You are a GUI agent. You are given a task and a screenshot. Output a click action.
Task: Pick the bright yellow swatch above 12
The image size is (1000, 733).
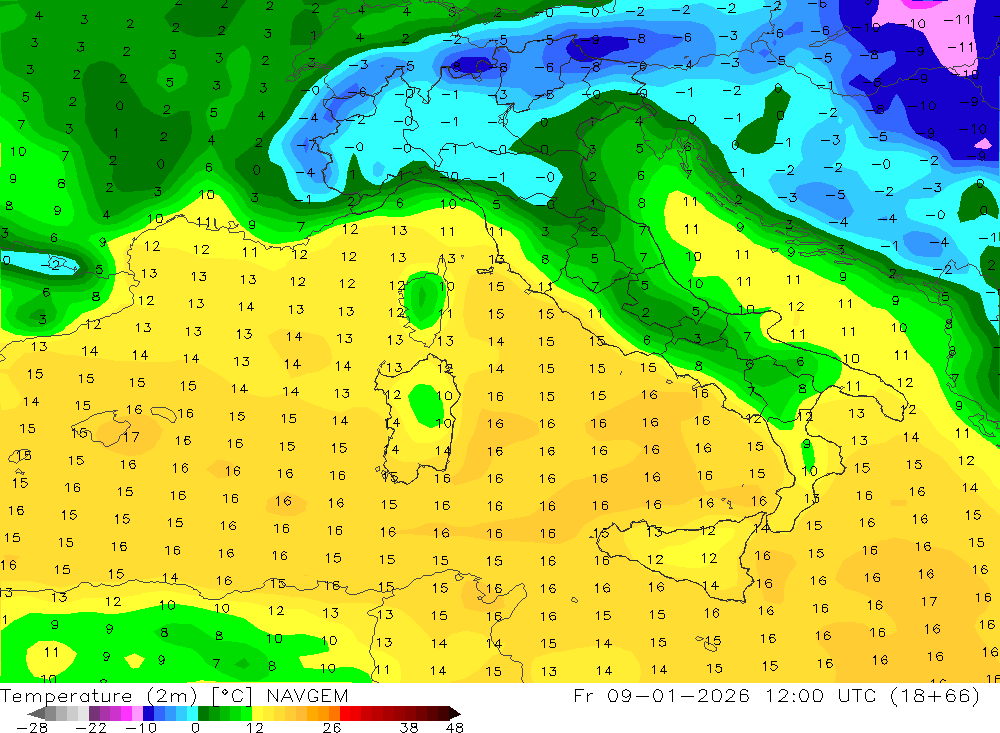click(258, 714)
